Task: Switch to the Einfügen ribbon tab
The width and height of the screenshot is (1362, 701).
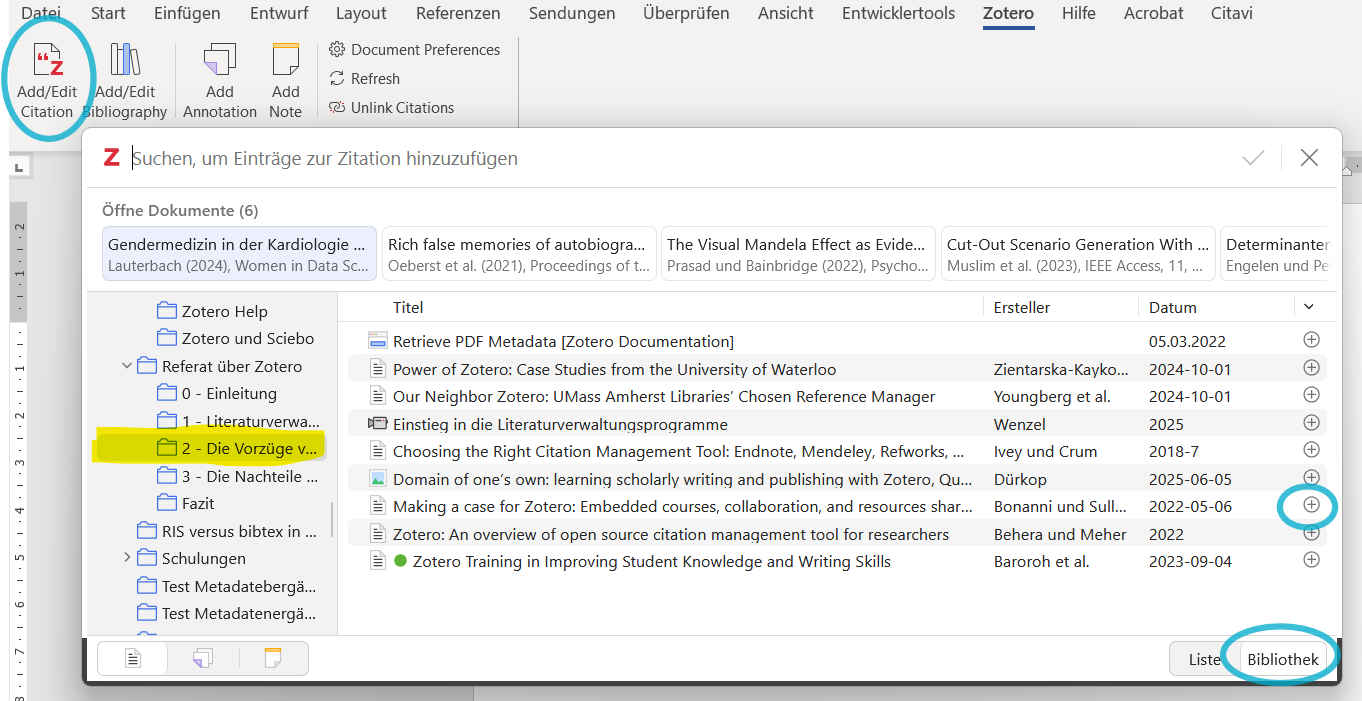Action: [187, 13]
